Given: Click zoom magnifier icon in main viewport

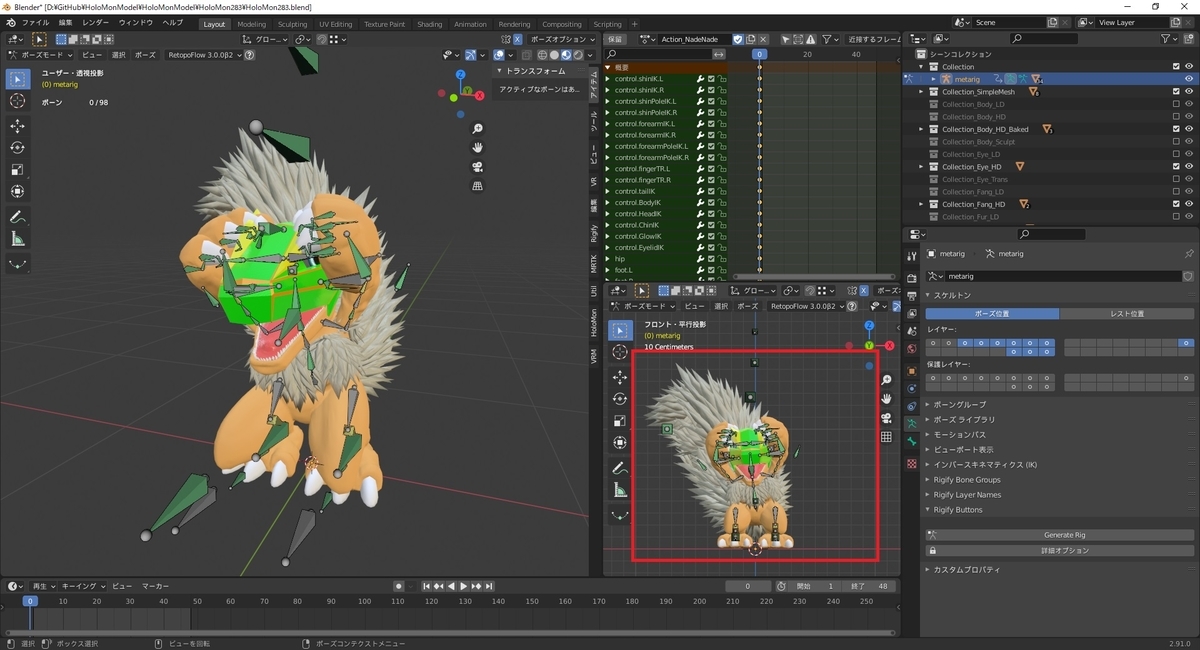Looking at the screenshot, I should tap(478, 129).
